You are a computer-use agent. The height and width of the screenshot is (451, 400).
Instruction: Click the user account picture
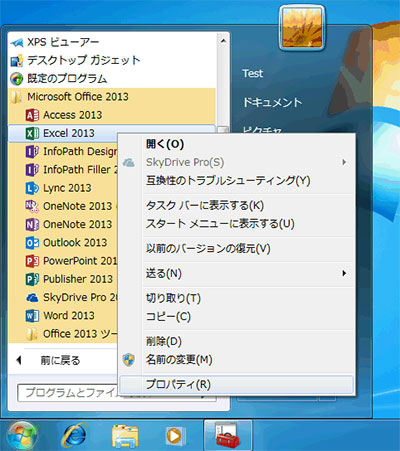(302, 27)
